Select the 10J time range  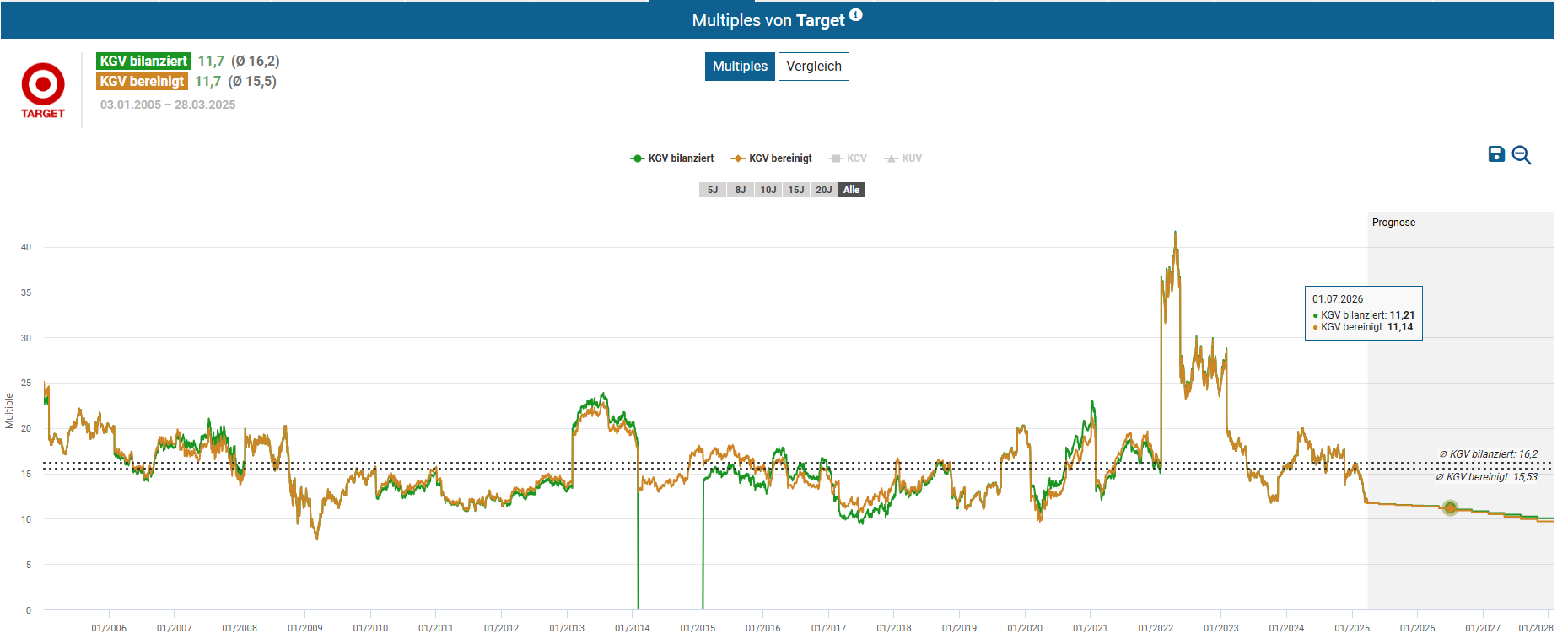tap(768, 190)
